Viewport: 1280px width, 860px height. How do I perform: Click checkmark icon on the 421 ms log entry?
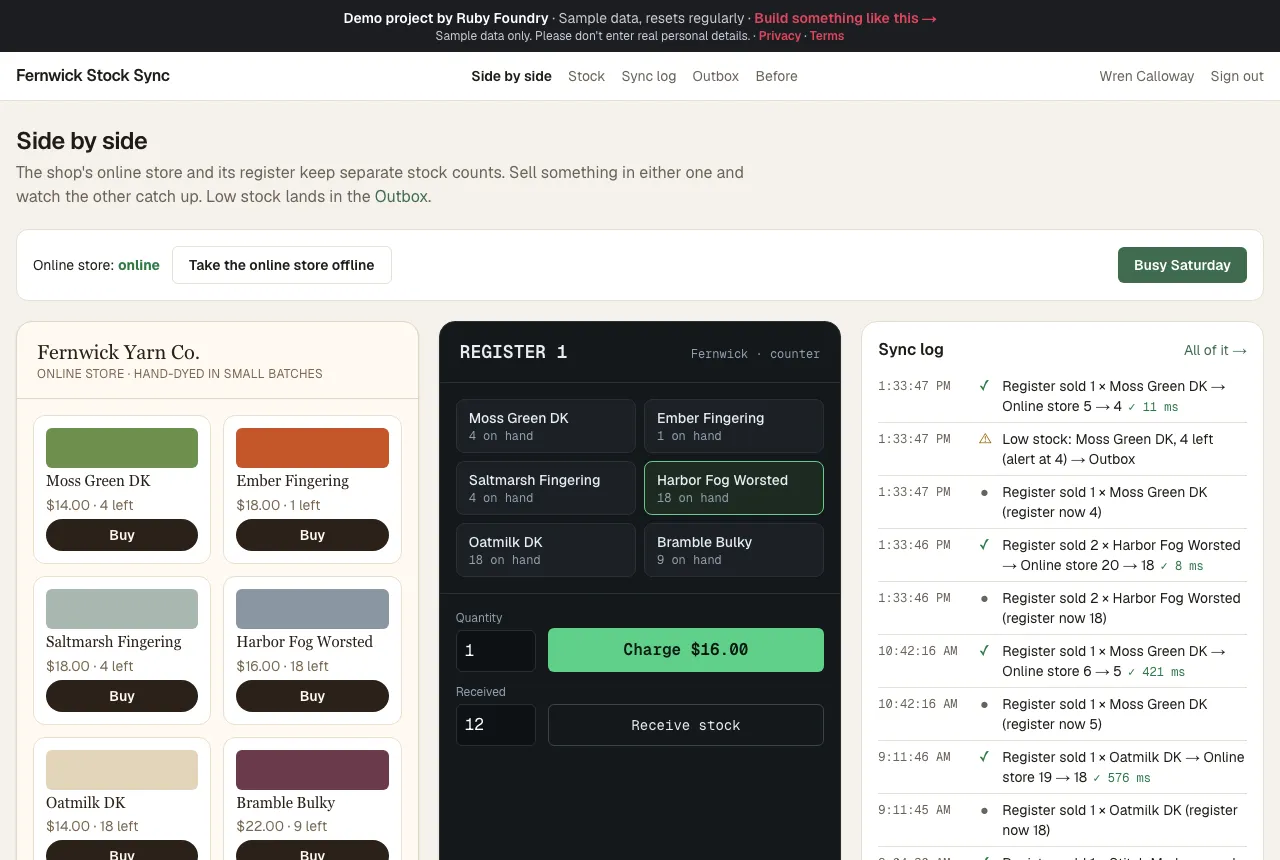click(x=985, y=651)
